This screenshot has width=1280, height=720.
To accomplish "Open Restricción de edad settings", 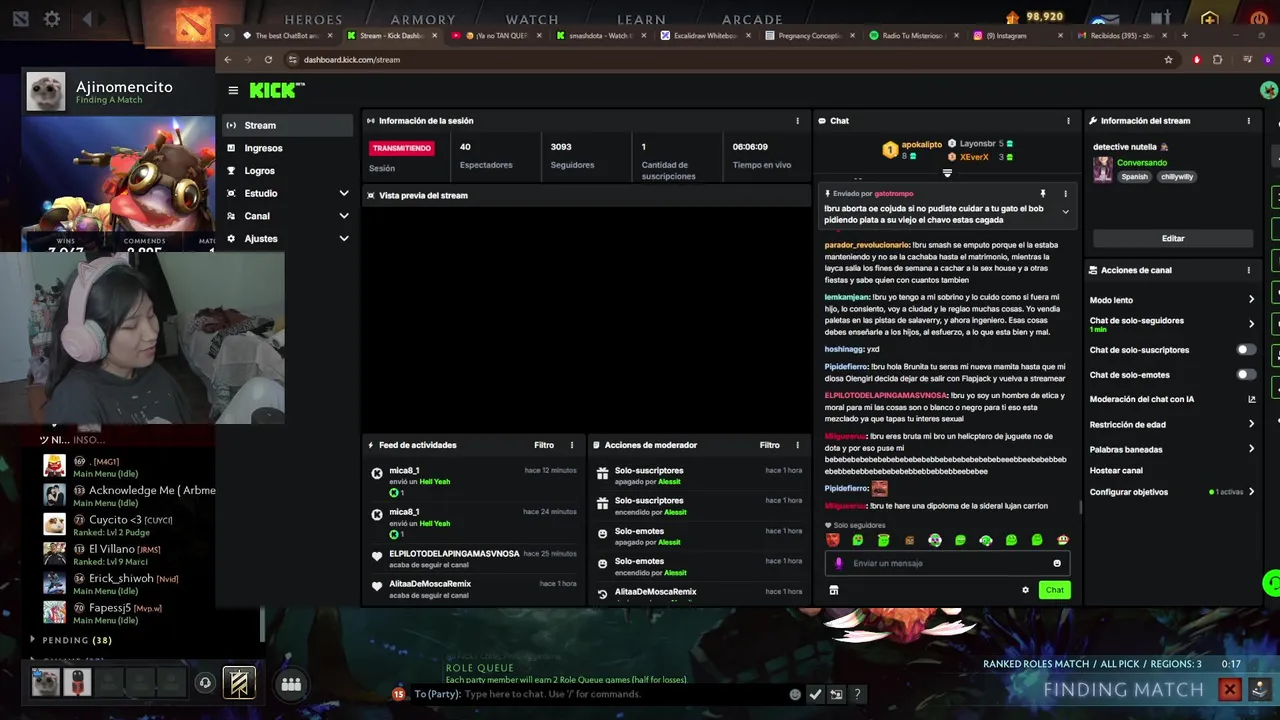I will pos(1172,424).
